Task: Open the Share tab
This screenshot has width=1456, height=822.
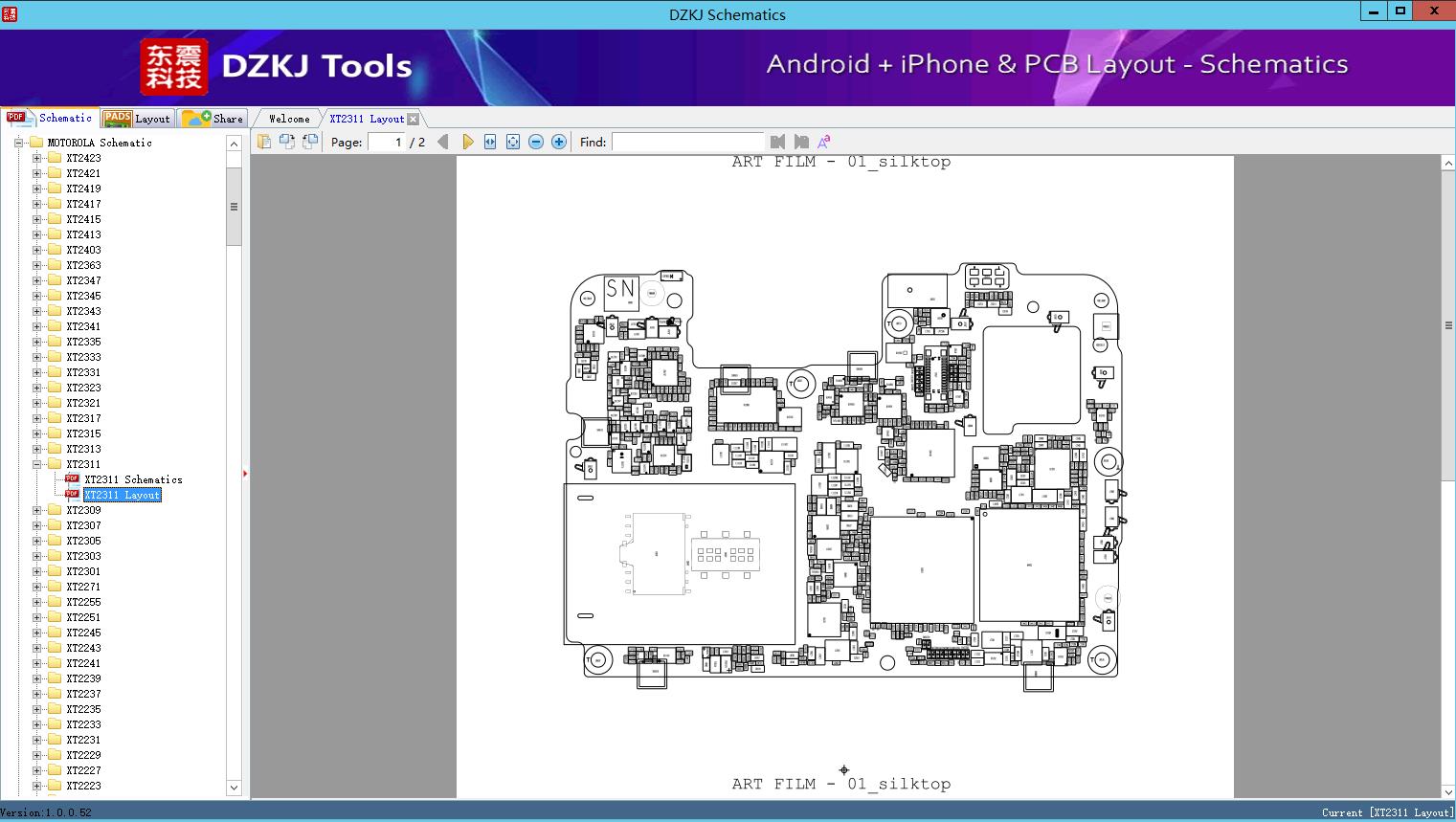Action: coord(213,119)
